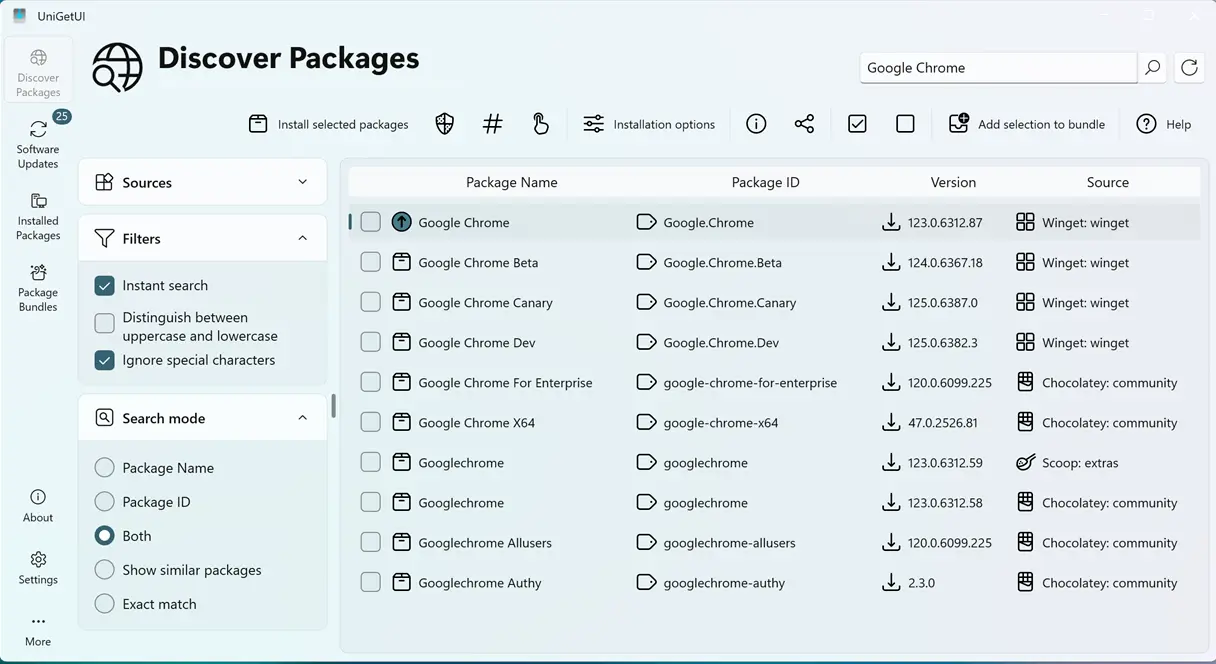Tick the checkbox for Google Chrome Beta
Viewport: 1216px width, 664px height.
[x=371, y=263]
